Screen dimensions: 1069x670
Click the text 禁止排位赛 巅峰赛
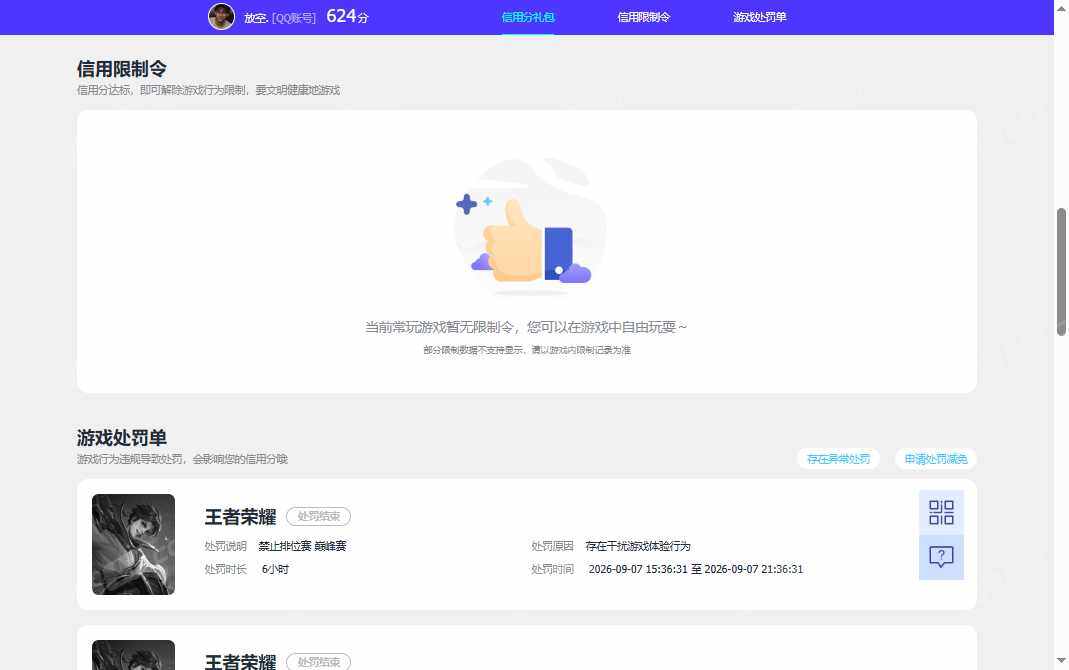pos(302,546)
